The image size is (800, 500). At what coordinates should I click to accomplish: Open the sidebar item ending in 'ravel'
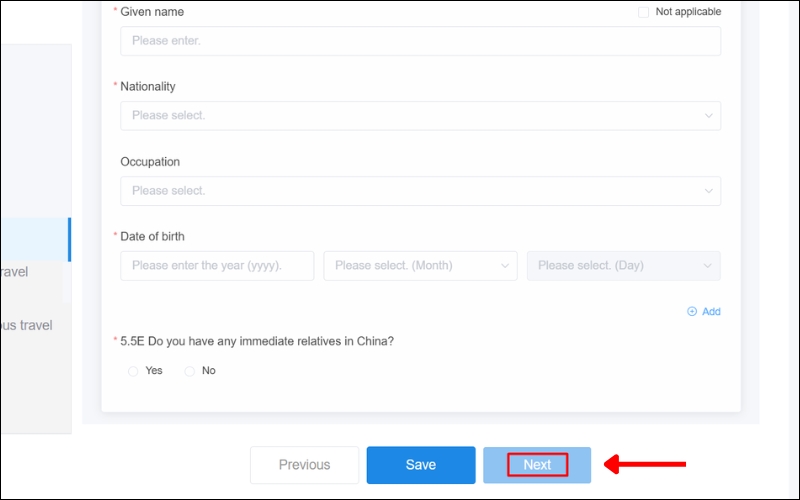20,272
